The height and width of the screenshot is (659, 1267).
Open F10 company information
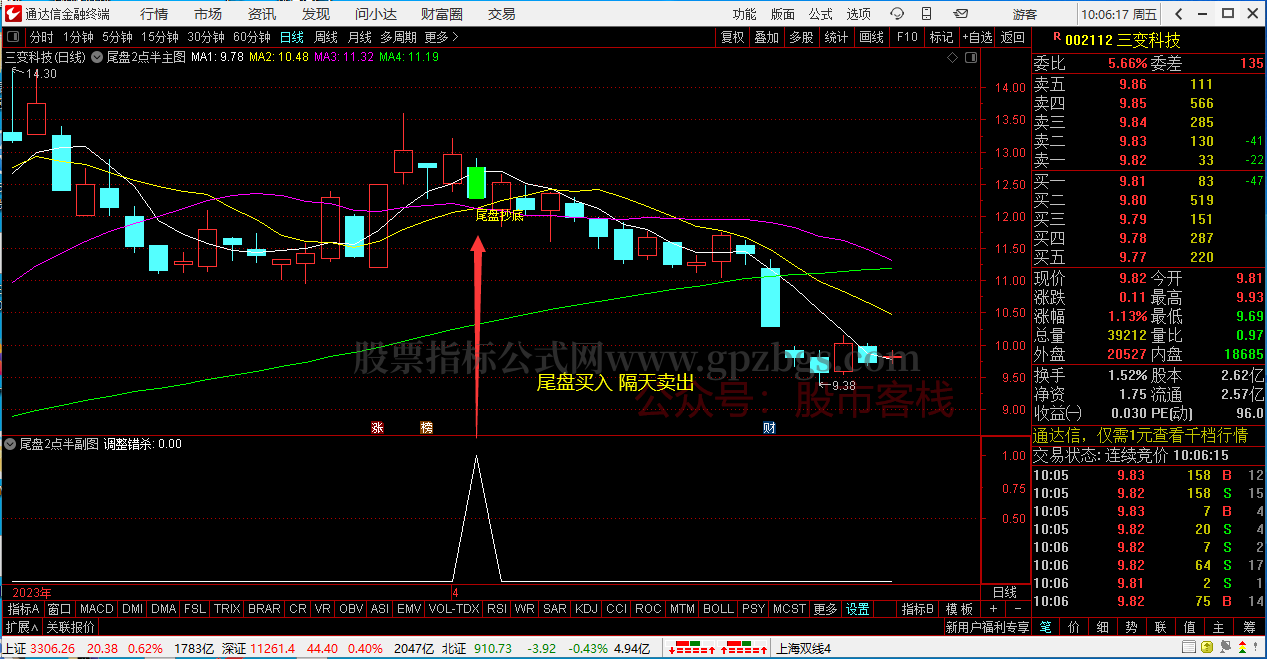click(907, 37)
